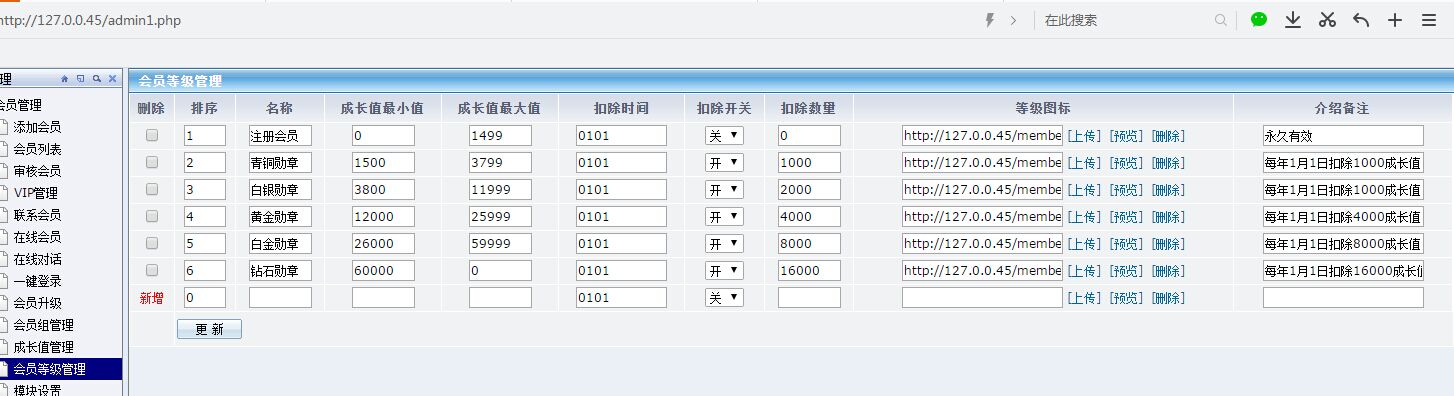Screen dimensions: 1454x396
Task: Click [上传] link in 注册会员 row
Action: pyautogui.click(x=1084, y=136)
